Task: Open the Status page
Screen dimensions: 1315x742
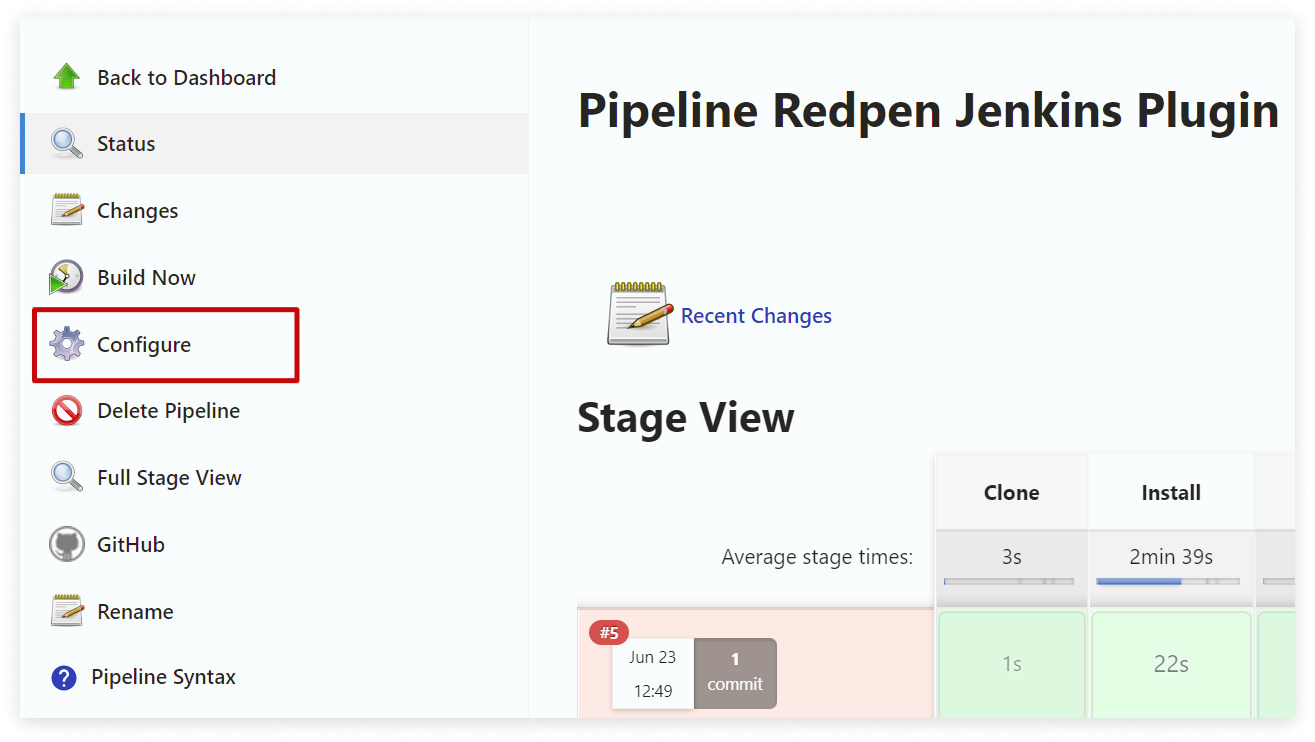Action: tap(126, 143)
